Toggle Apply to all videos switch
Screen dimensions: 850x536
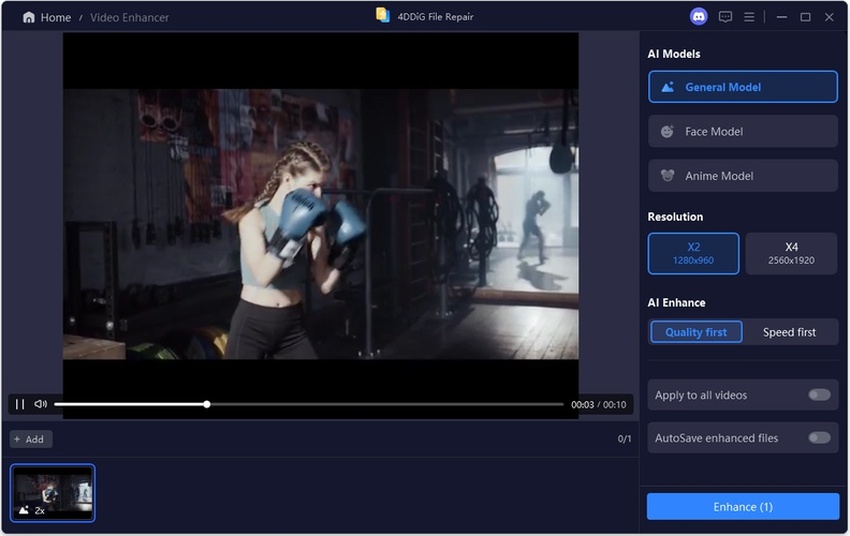pyautogui.click(x=819, y=395)
